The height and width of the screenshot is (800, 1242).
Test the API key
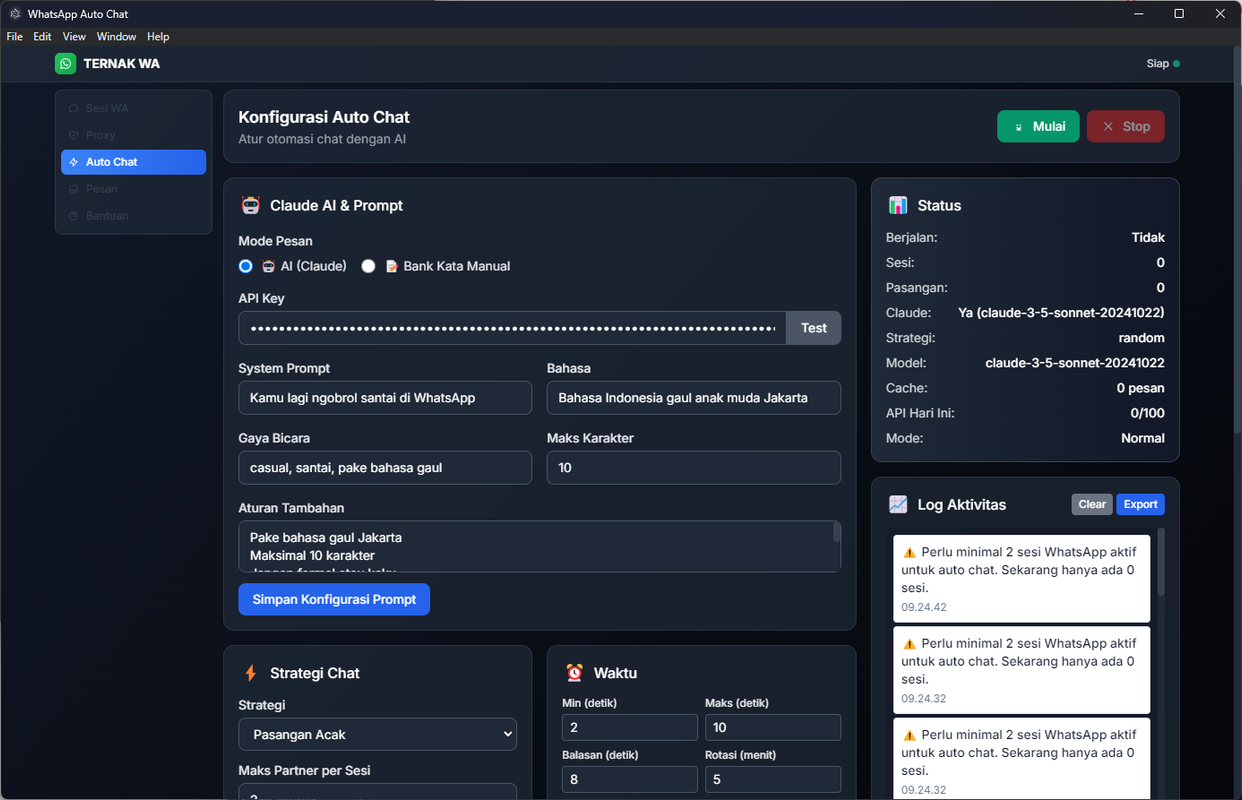[x=814, y=328]
